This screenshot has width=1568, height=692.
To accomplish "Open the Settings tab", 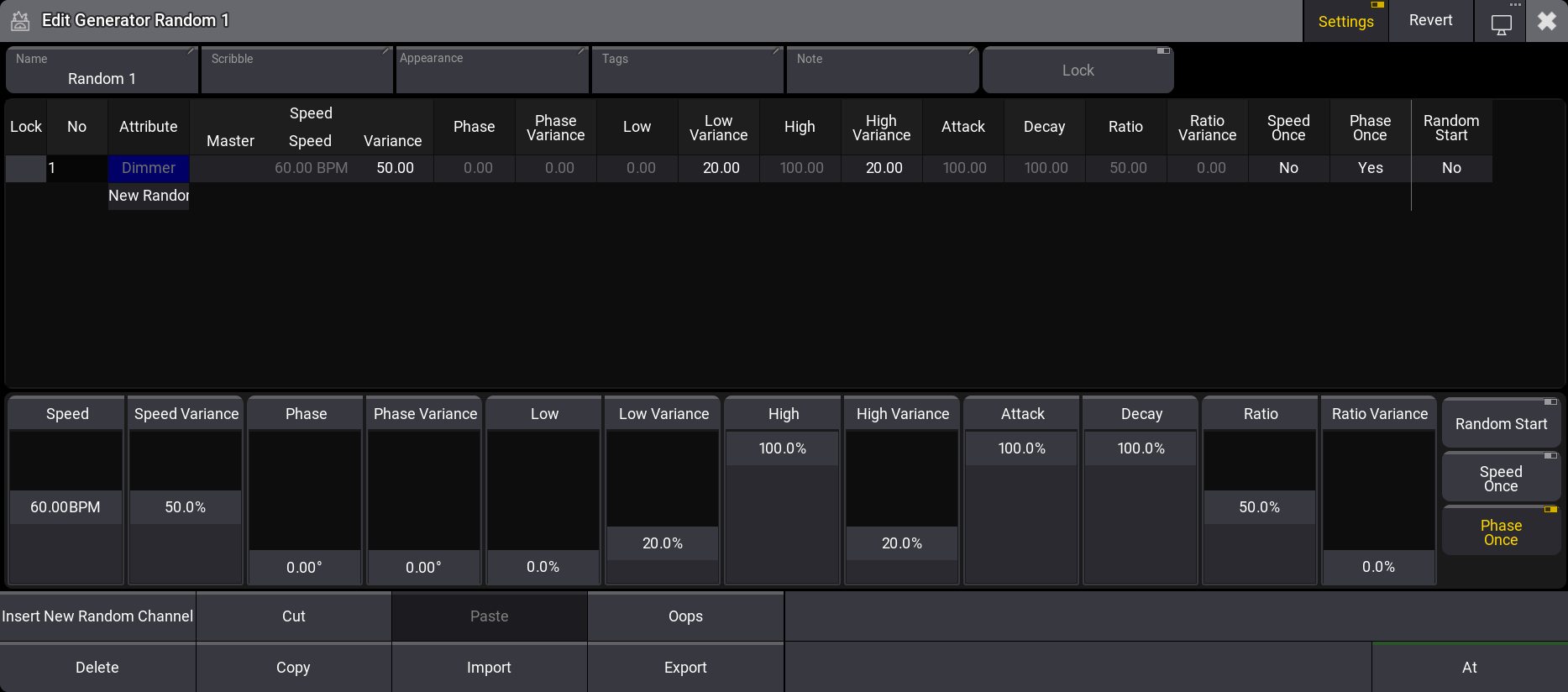I will (x=1345, y=21).
